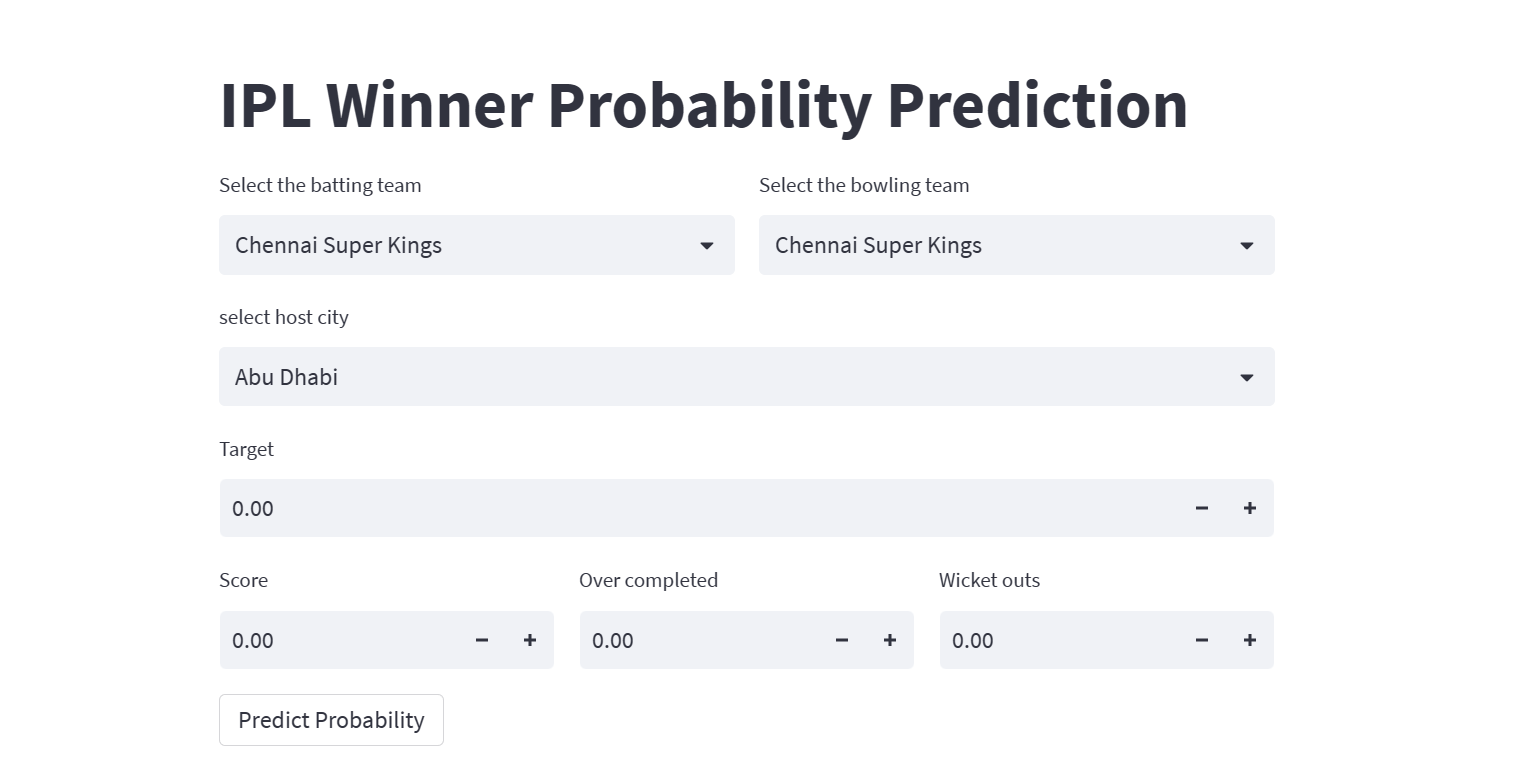
Task: Click the IPL Winner Probability Prediction heading
Action: click(x=703, y=105)
